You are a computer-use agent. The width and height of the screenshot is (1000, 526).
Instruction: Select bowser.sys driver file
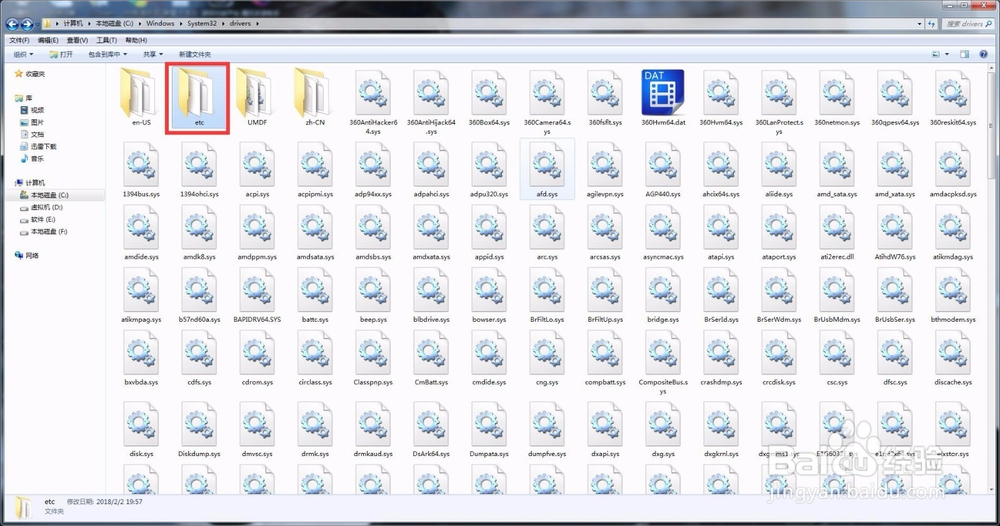[x=489, y=295]
